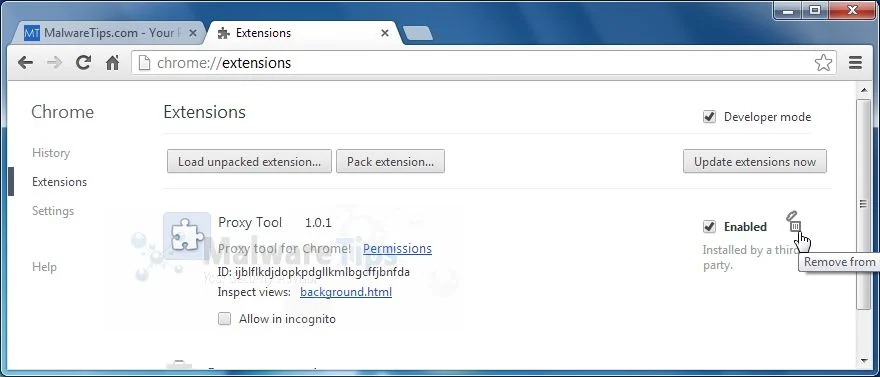The width and height of the screenshot is (880, 377).
Task: Open the Permissions link for Proxy Tool
Action: [x=397, y=248]
